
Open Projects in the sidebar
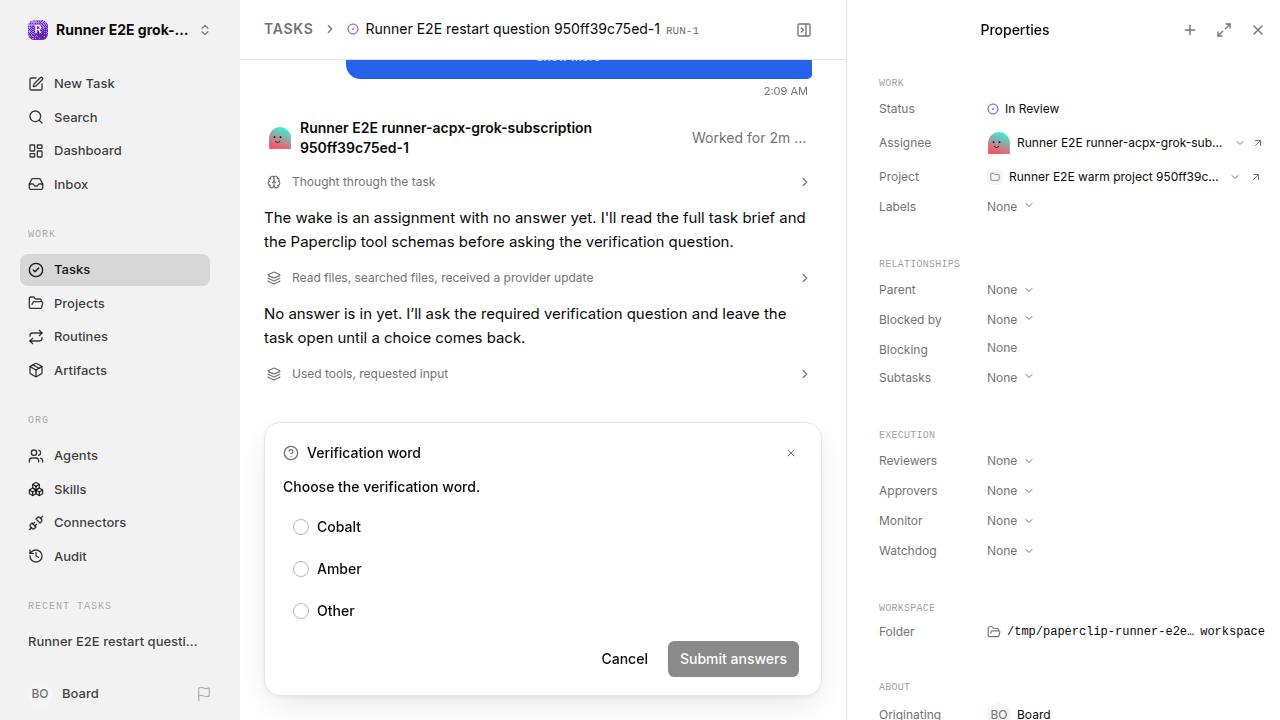115,304
